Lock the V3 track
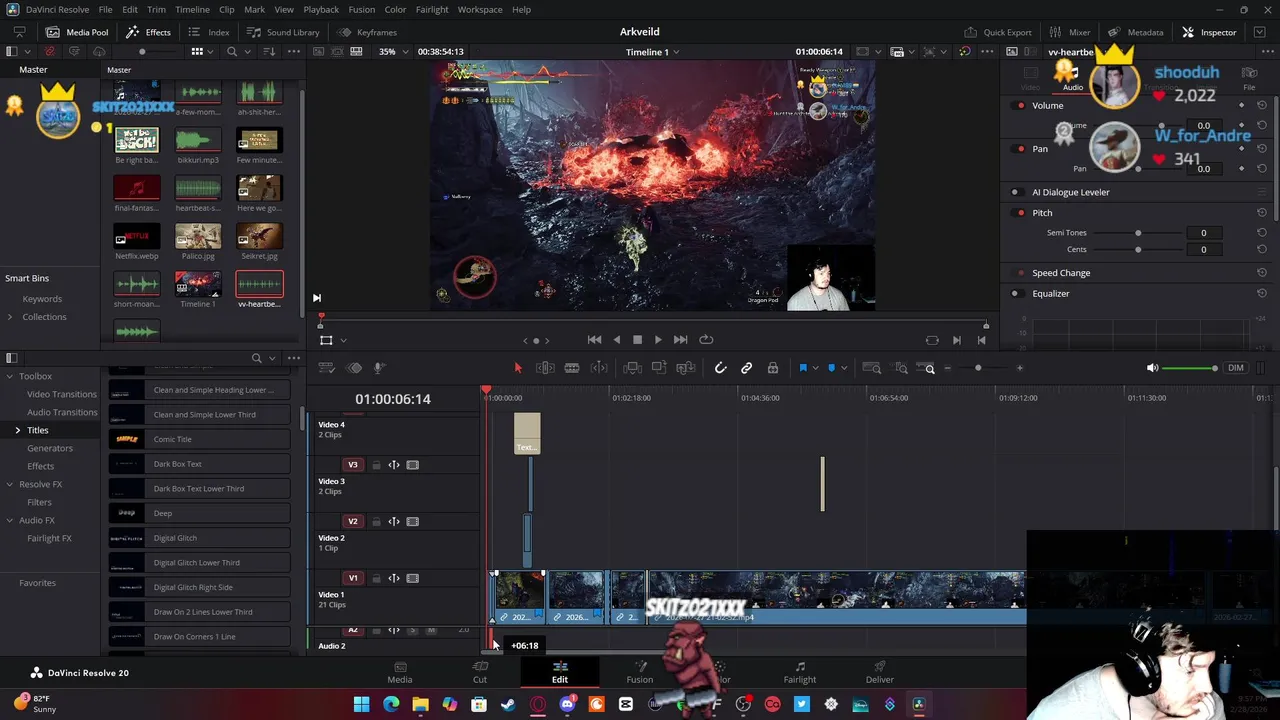This screenshot has width=1280, height=720. [x=376, y=465]
